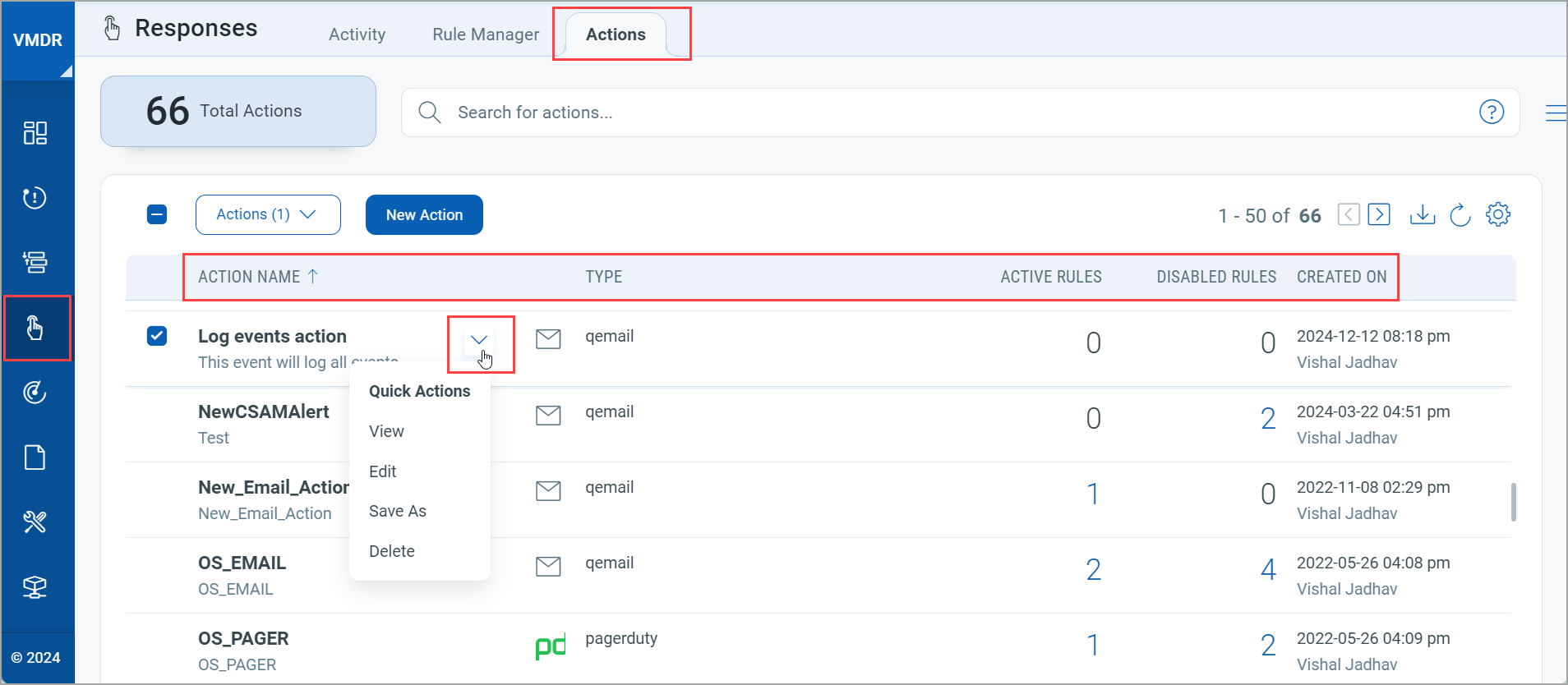The height and width of the screenshot is (685, 1568).
Task: Select Edit from Quick Actions menu
Action: (x=383, y=471)
